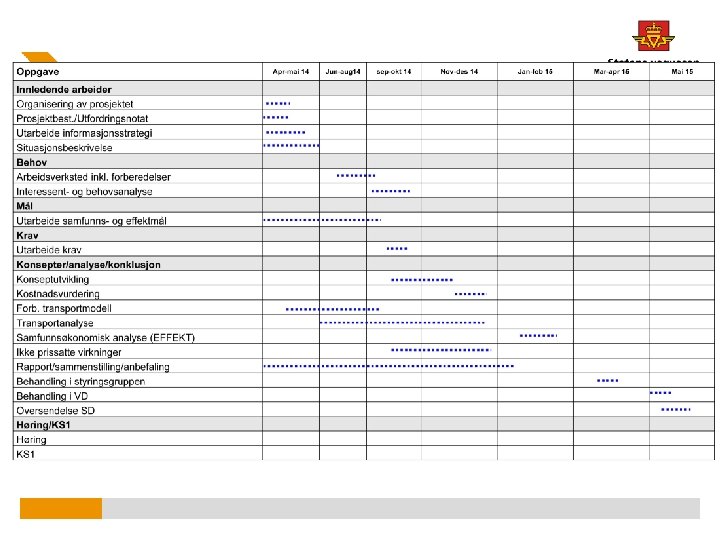Click the 'Utarbeide krav' row label
The width and height of the screenshot is (720, 540).
click(49, 250)
